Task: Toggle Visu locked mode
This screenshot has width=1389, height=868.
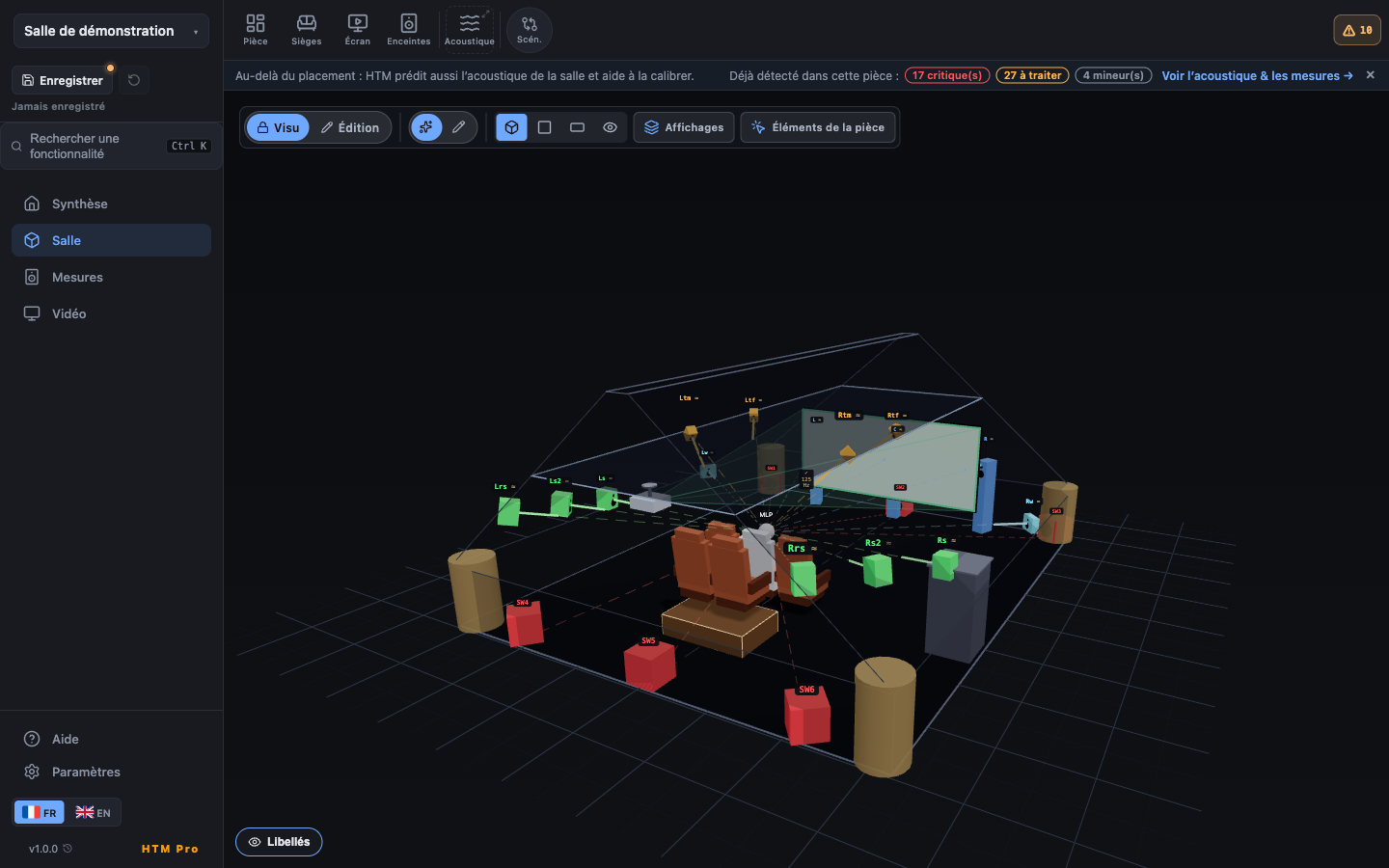Action: tap(278, 127)
